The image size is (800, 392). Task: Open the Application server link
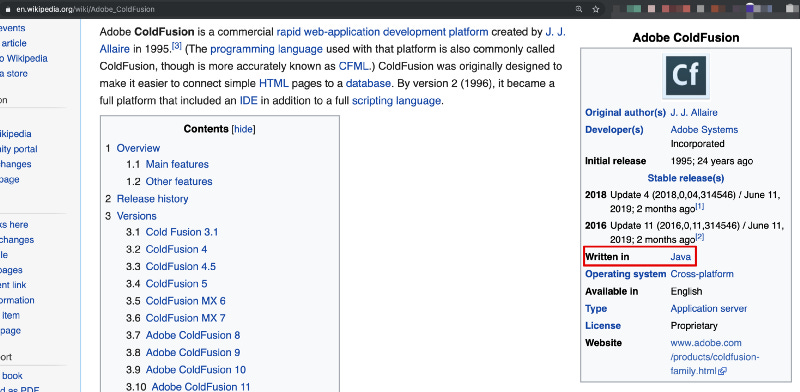709,309
